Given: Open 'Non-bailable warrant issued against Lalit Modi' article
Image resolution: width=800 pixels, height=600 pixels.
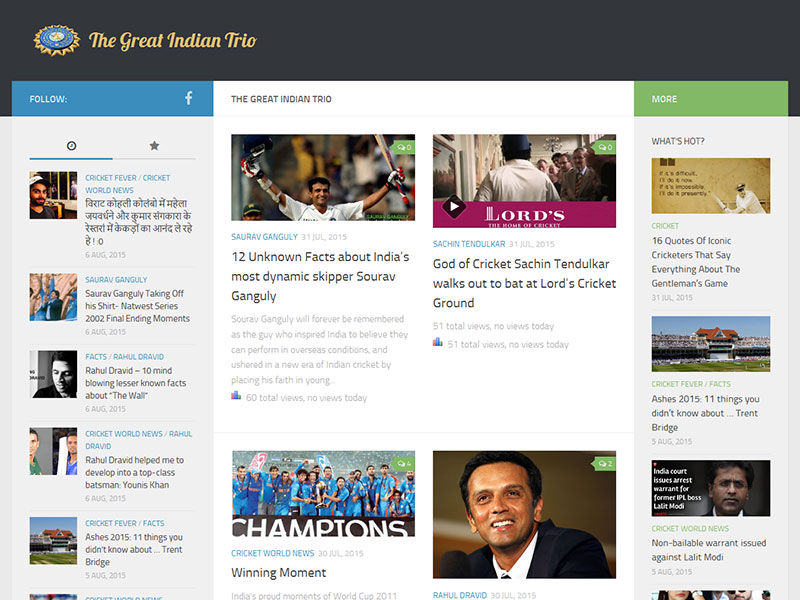Looking at the screenshot, I should tap(709, 550).
